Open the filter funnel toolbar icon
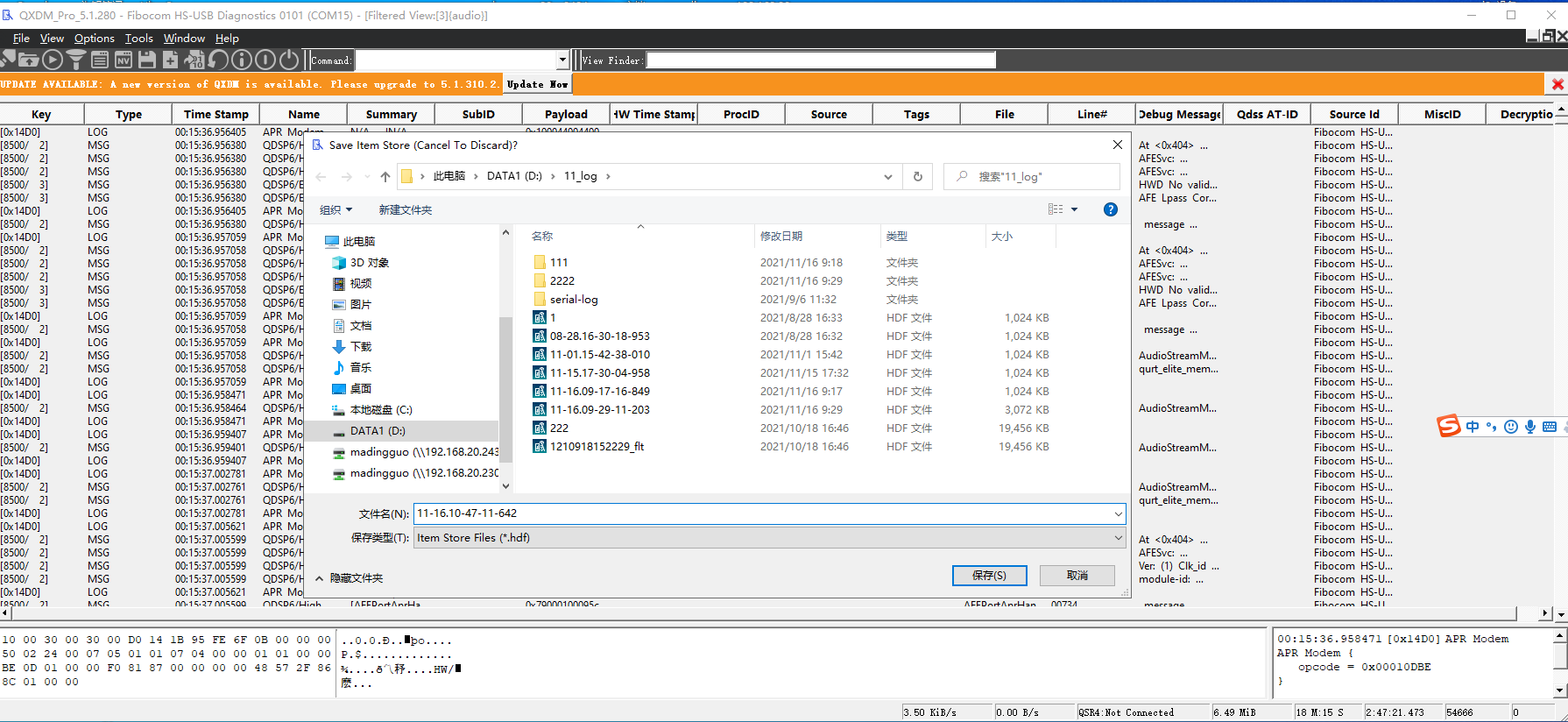The height and width of the screenshot is (722, 1568). [76, 60]
